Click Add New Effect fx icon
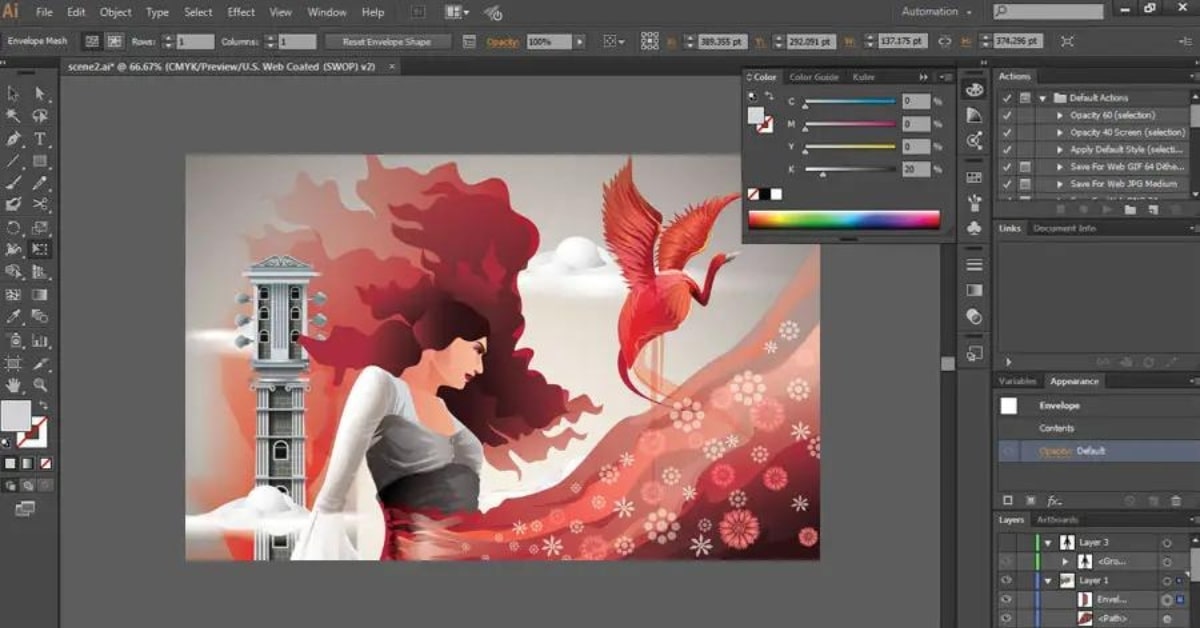1200x628 pixels. (x=1054, y=500)
